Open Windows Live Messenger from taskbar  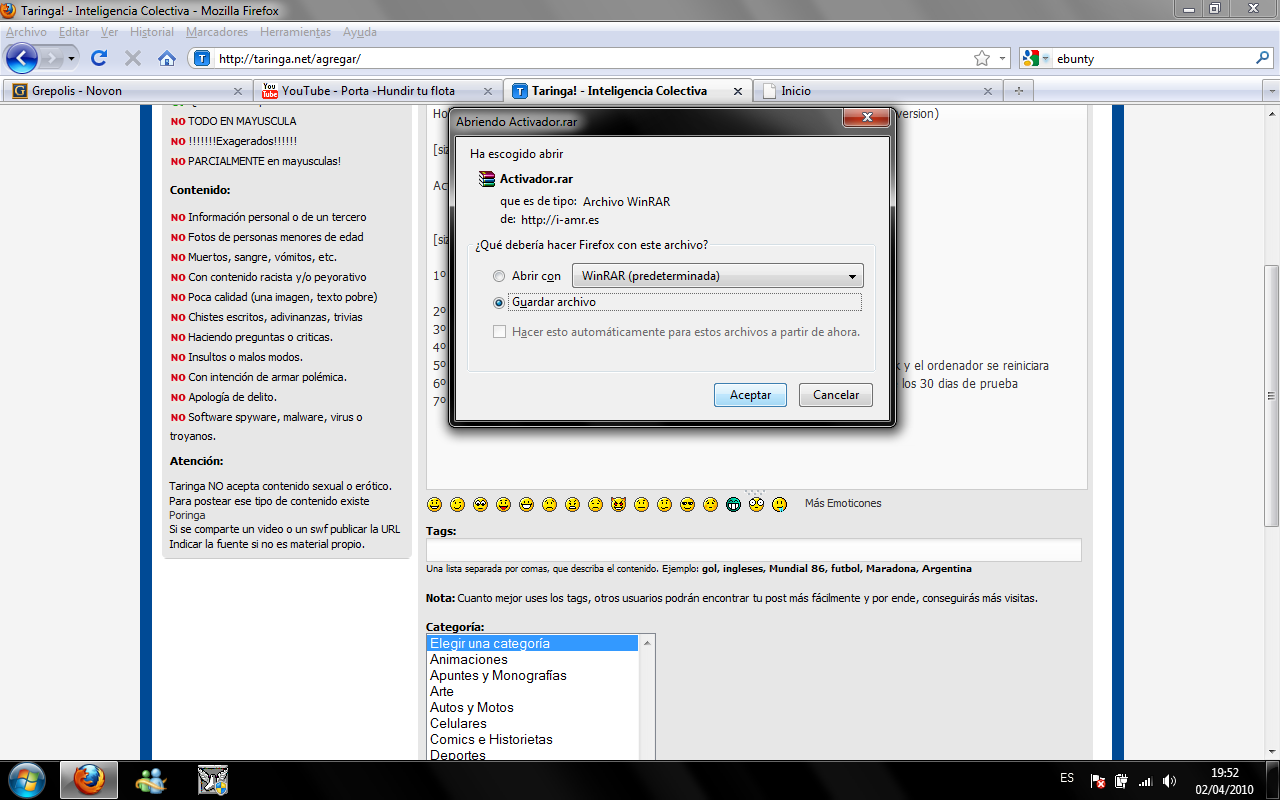click(x=152, y=780)
